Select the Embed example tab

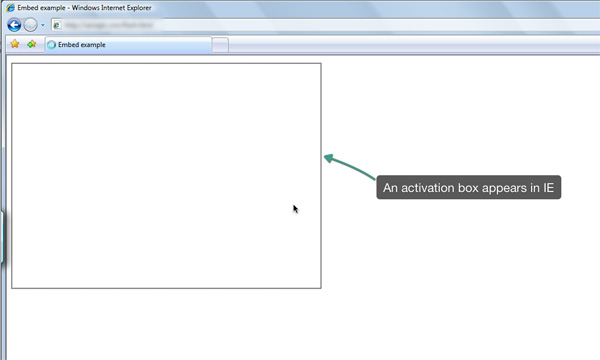pos(128,45)
